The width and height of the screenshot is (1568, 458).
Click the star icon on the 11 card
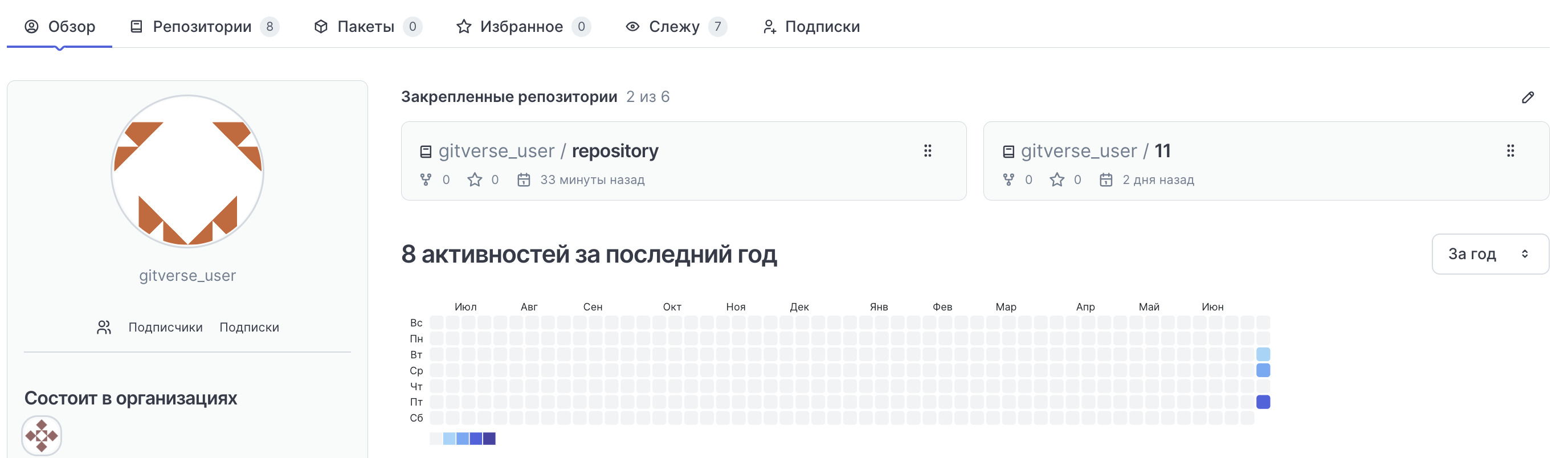(1057, 180)
